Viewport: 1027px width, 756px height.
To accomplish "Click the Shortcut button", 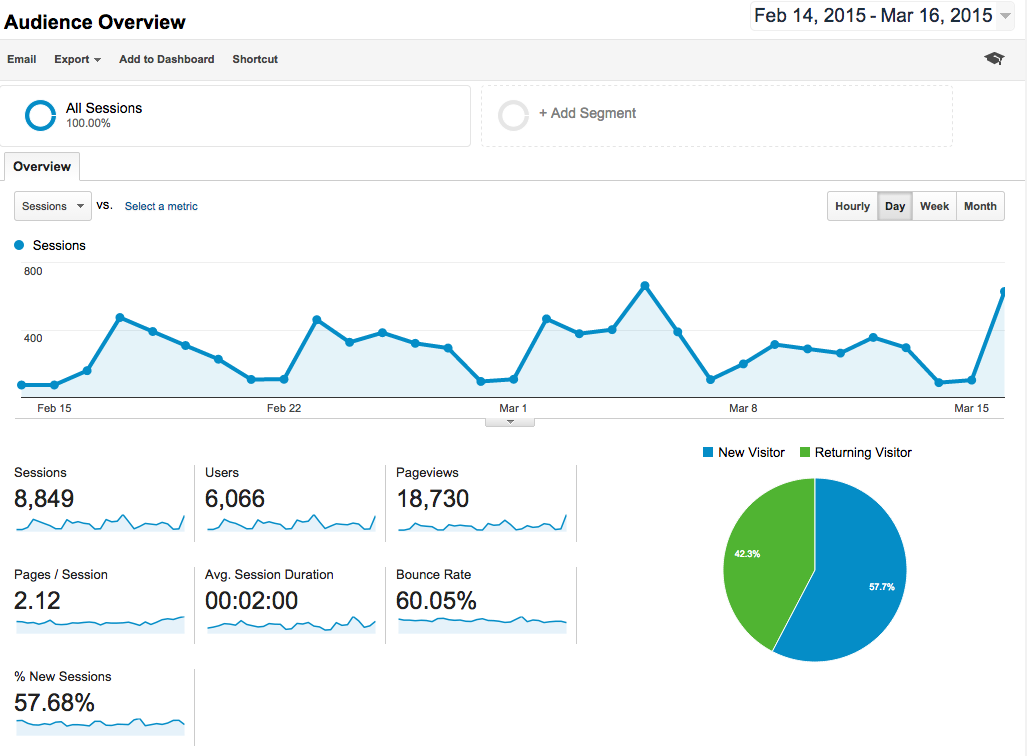I will [x=254, y=59].
